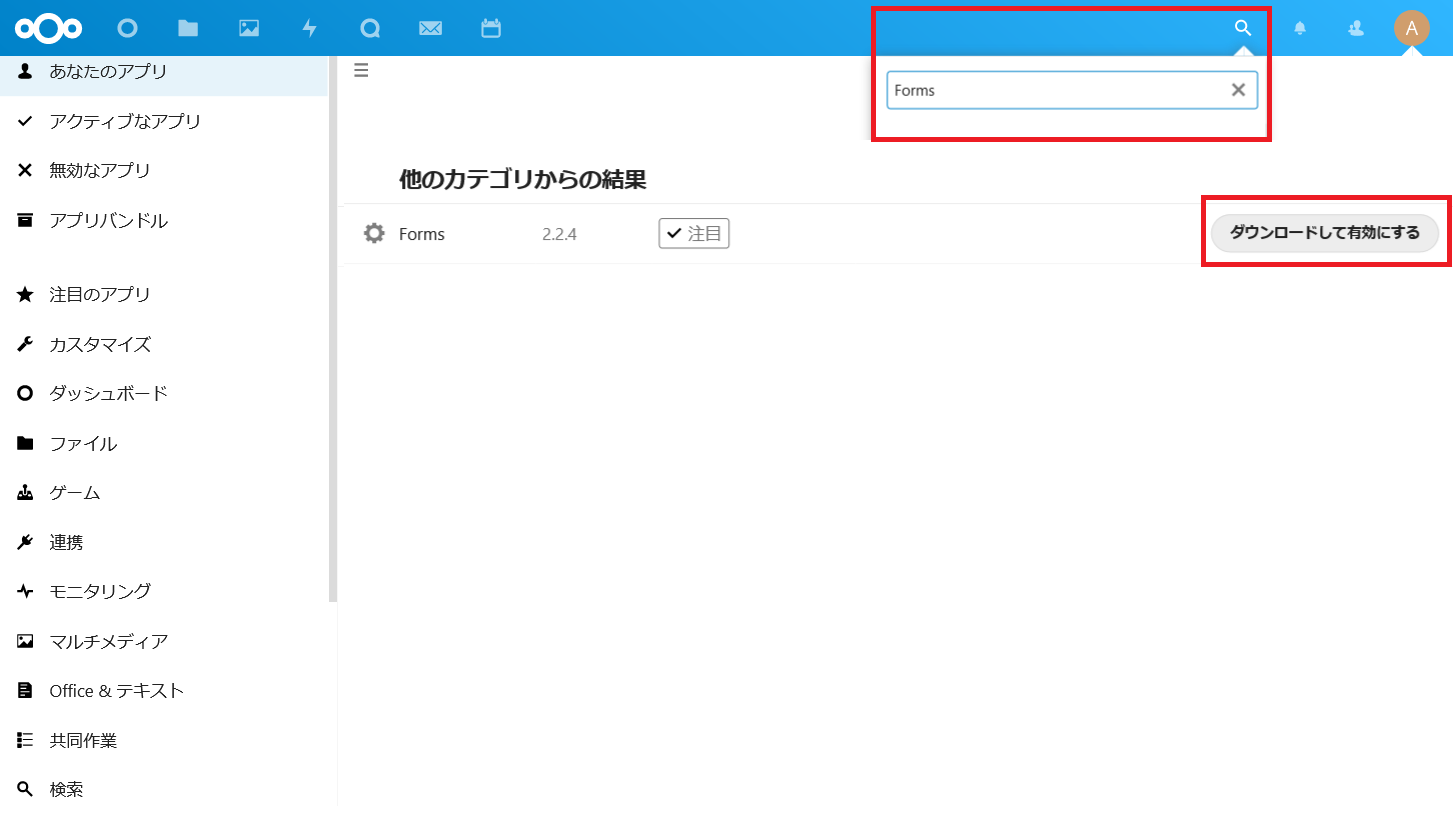Open 無効なアプリ category
The image size is (1453, 816).
click(164, 171)
